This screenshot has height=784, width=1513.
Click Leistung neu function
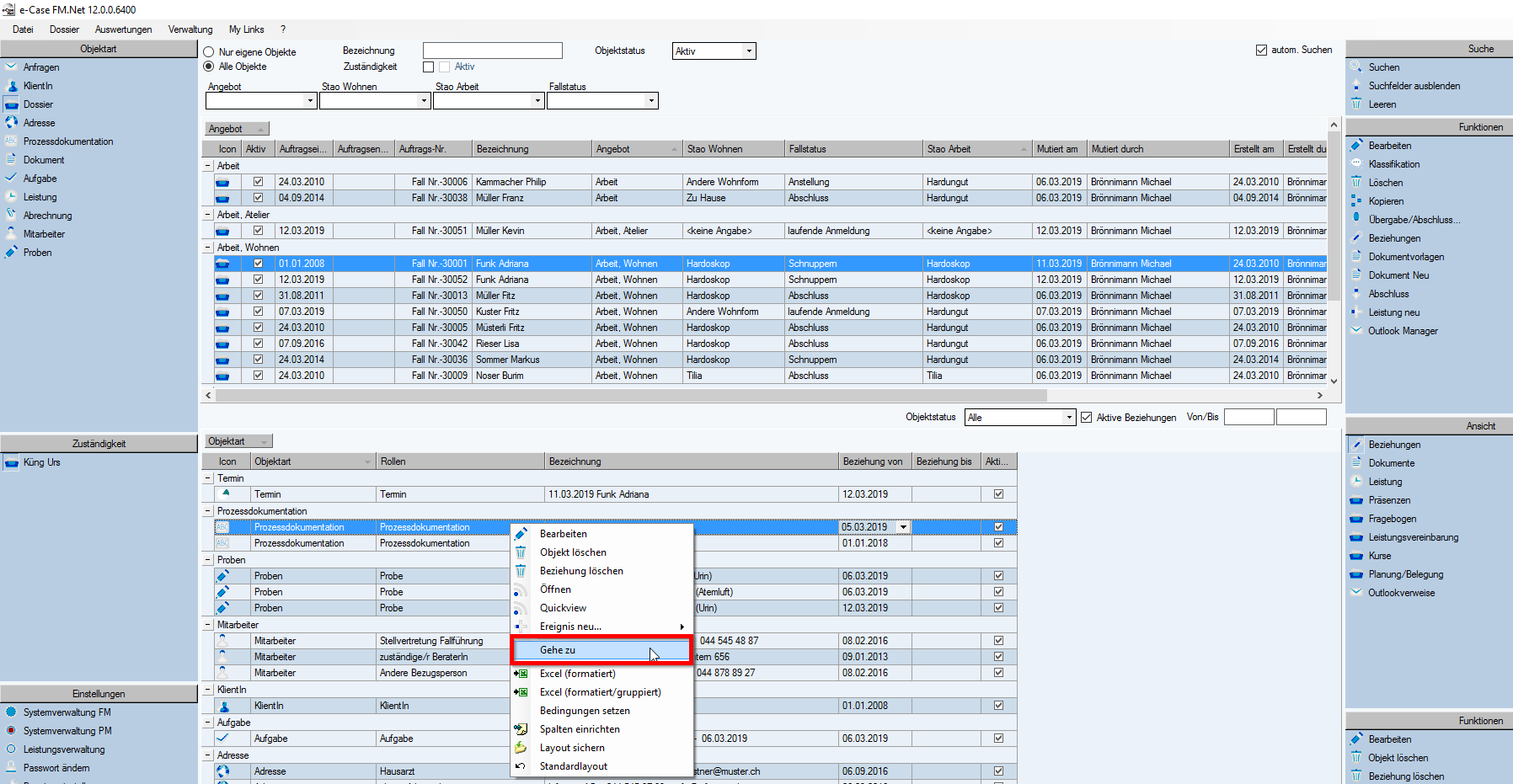coord(1394,312)
